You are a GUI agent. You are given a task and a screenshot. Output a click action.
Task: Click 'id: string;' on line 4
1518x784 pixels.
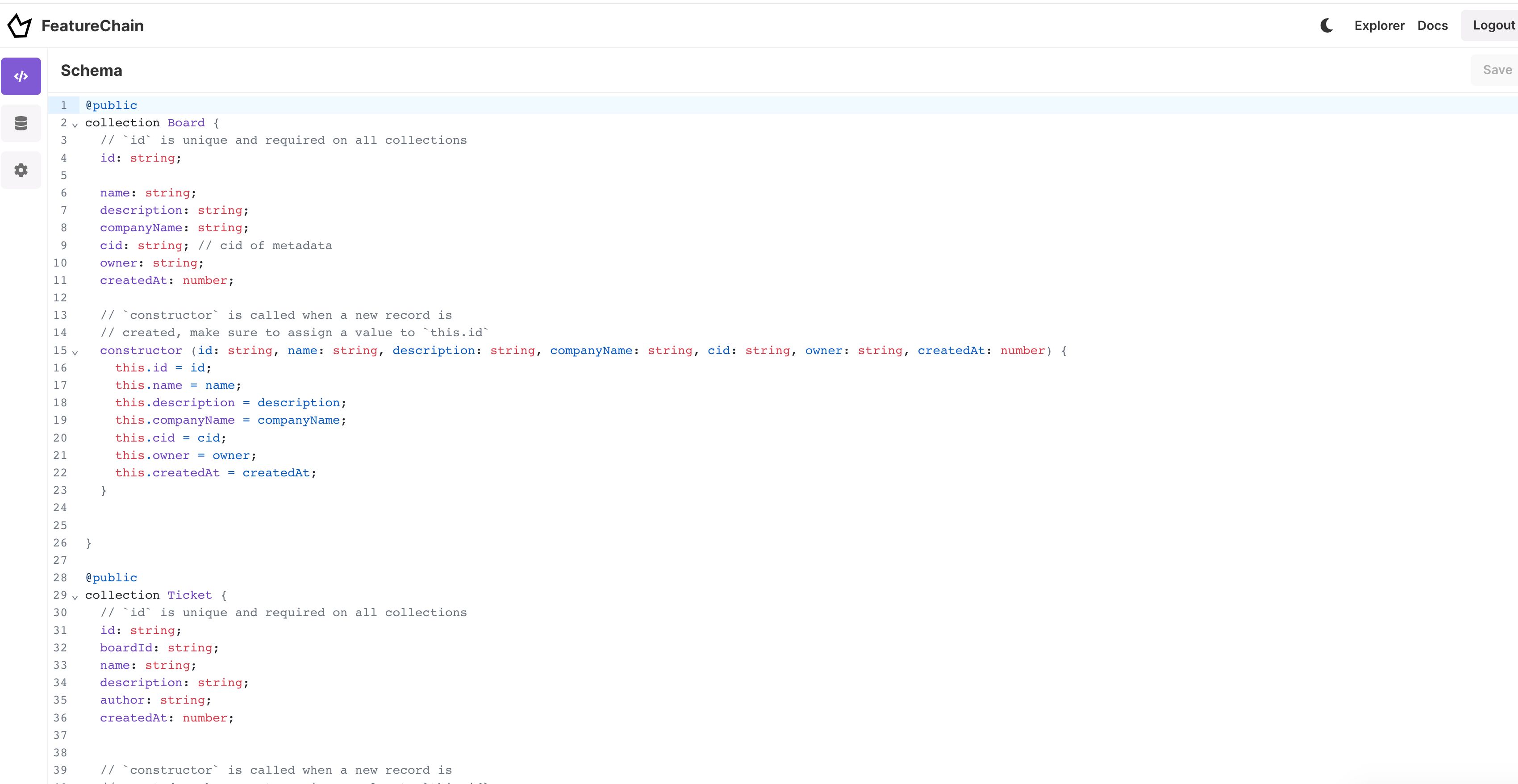pyautogui.click(x=141, y=158)
